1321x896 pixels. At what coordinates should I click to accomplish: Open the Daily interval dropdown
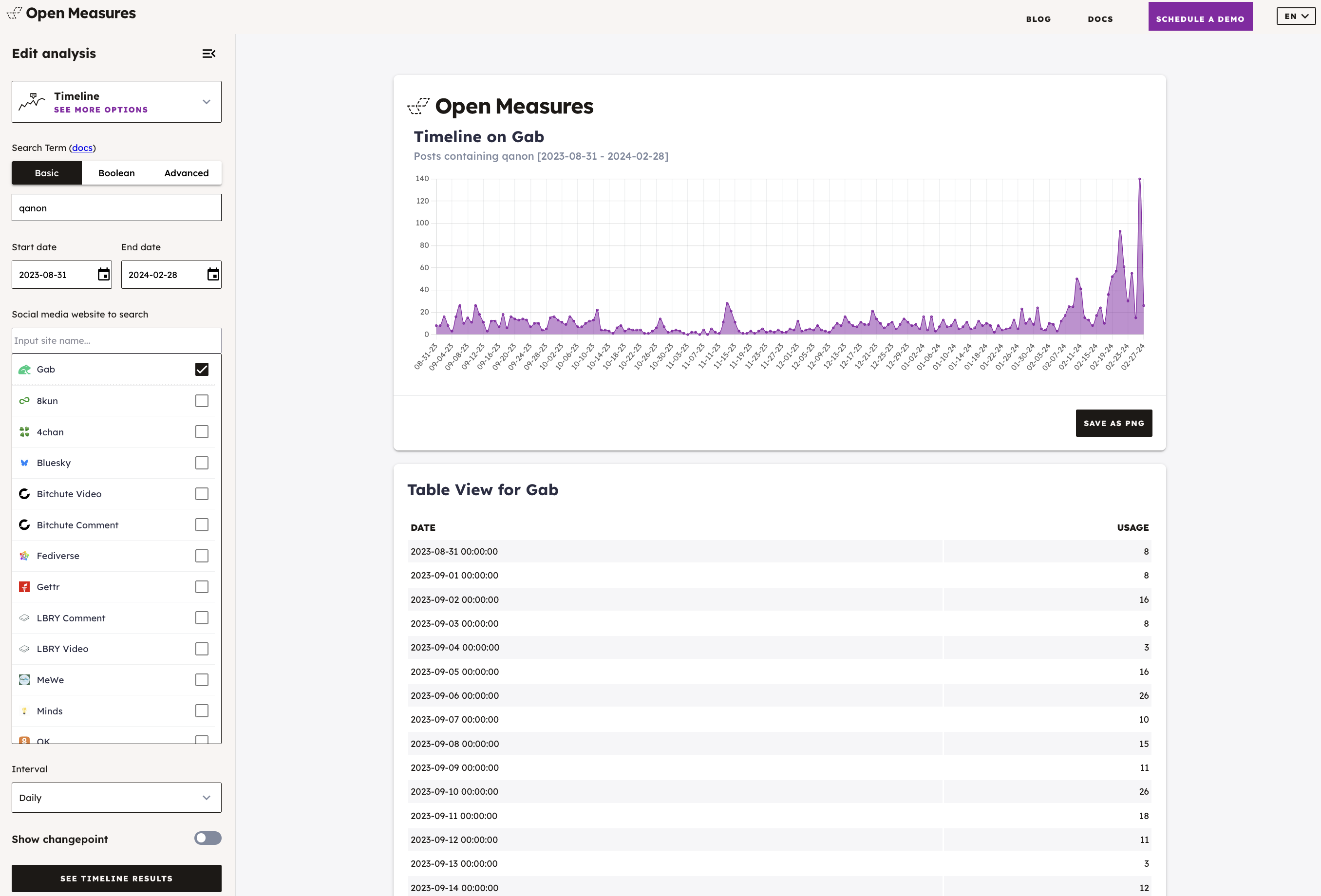[x=116, y=798]
